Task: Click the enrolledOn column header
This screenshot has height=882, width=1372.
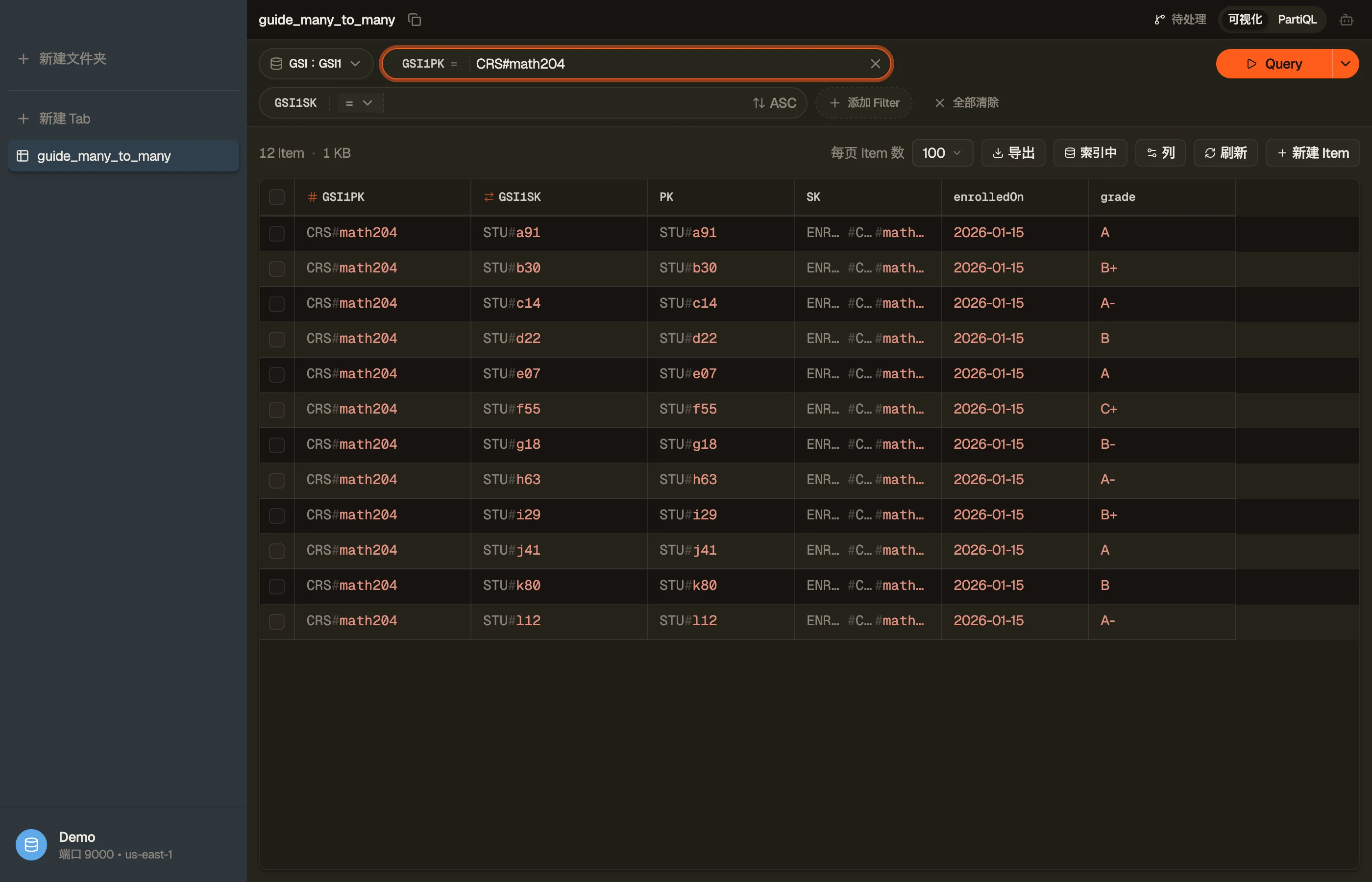Action: tap(1014, 197)
